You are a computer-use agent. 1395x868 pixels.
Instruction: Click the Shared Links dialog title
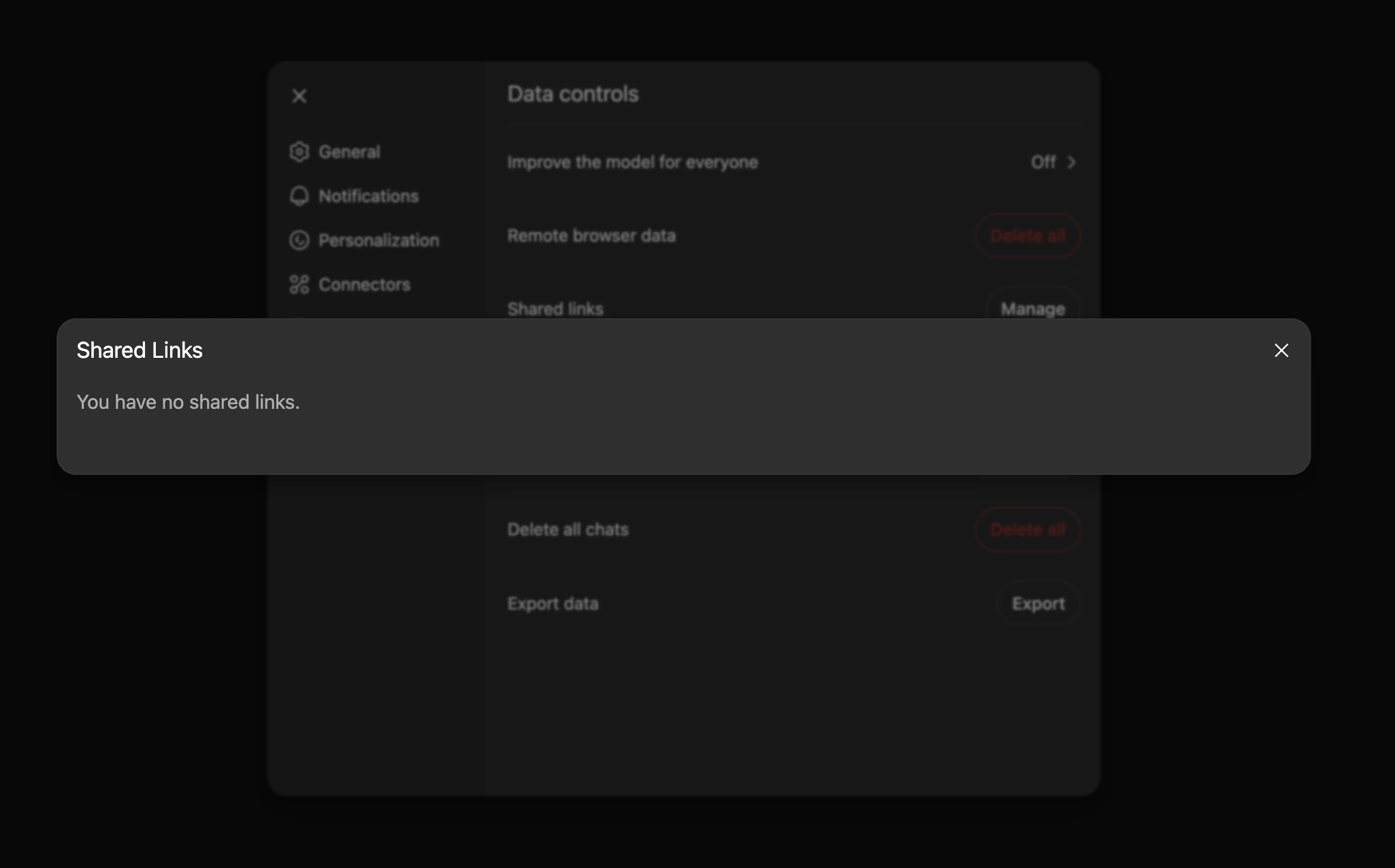coord(139,350)
